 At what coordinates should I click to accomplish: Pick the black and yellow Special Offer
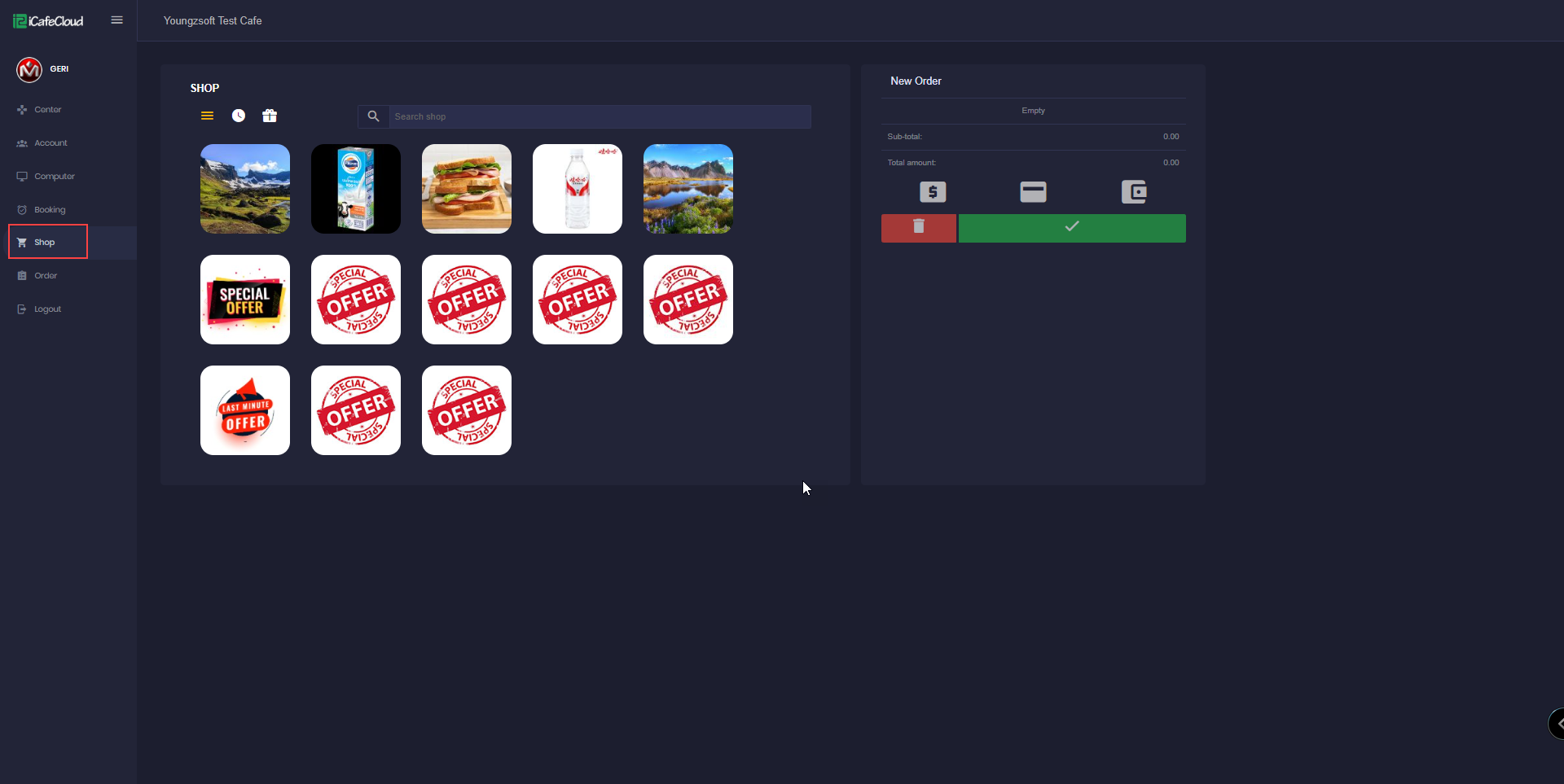click(x=245, y=300)
